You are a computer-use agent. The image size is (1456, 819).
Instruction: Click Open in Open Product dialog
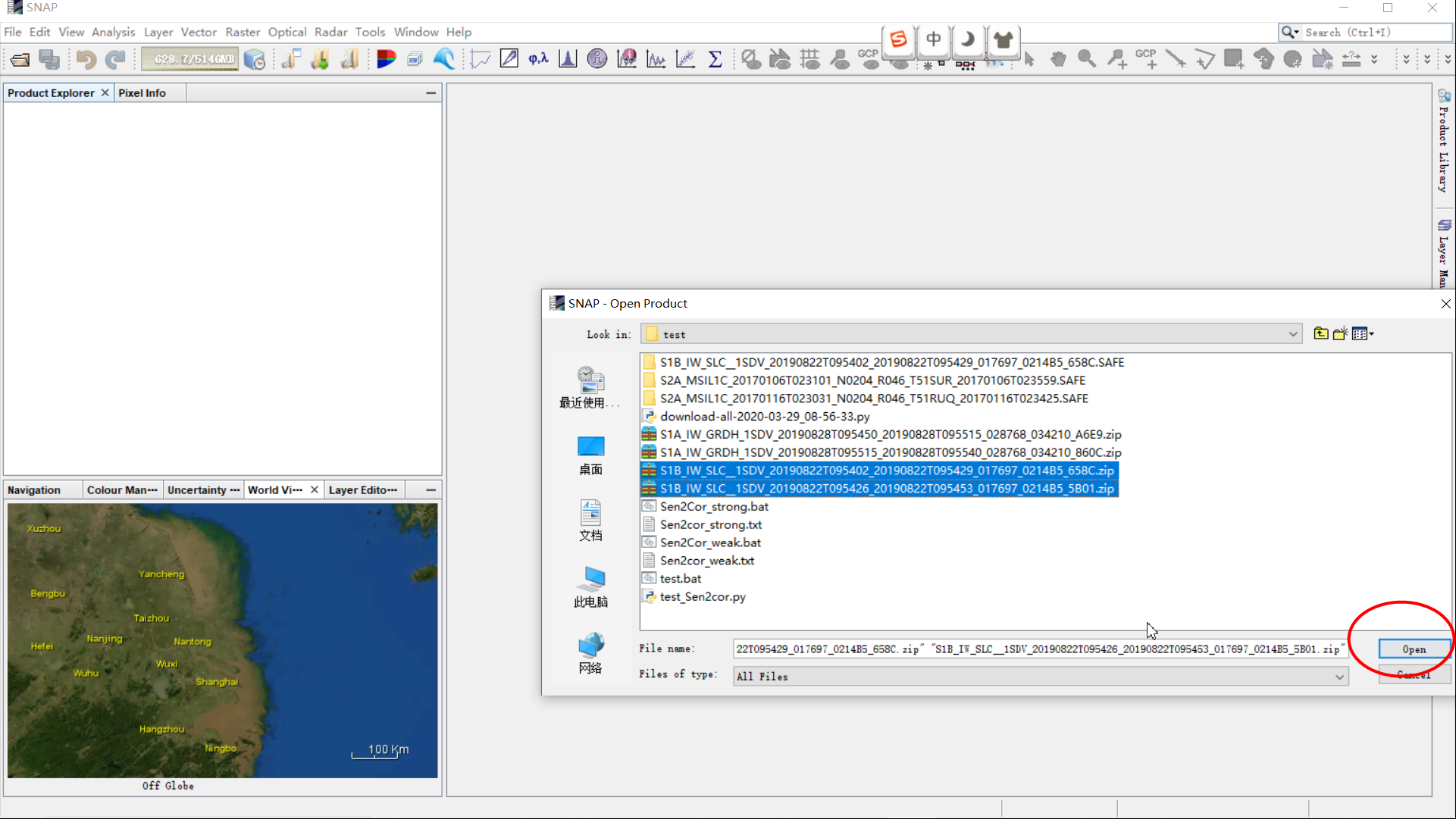[1414, 649]
